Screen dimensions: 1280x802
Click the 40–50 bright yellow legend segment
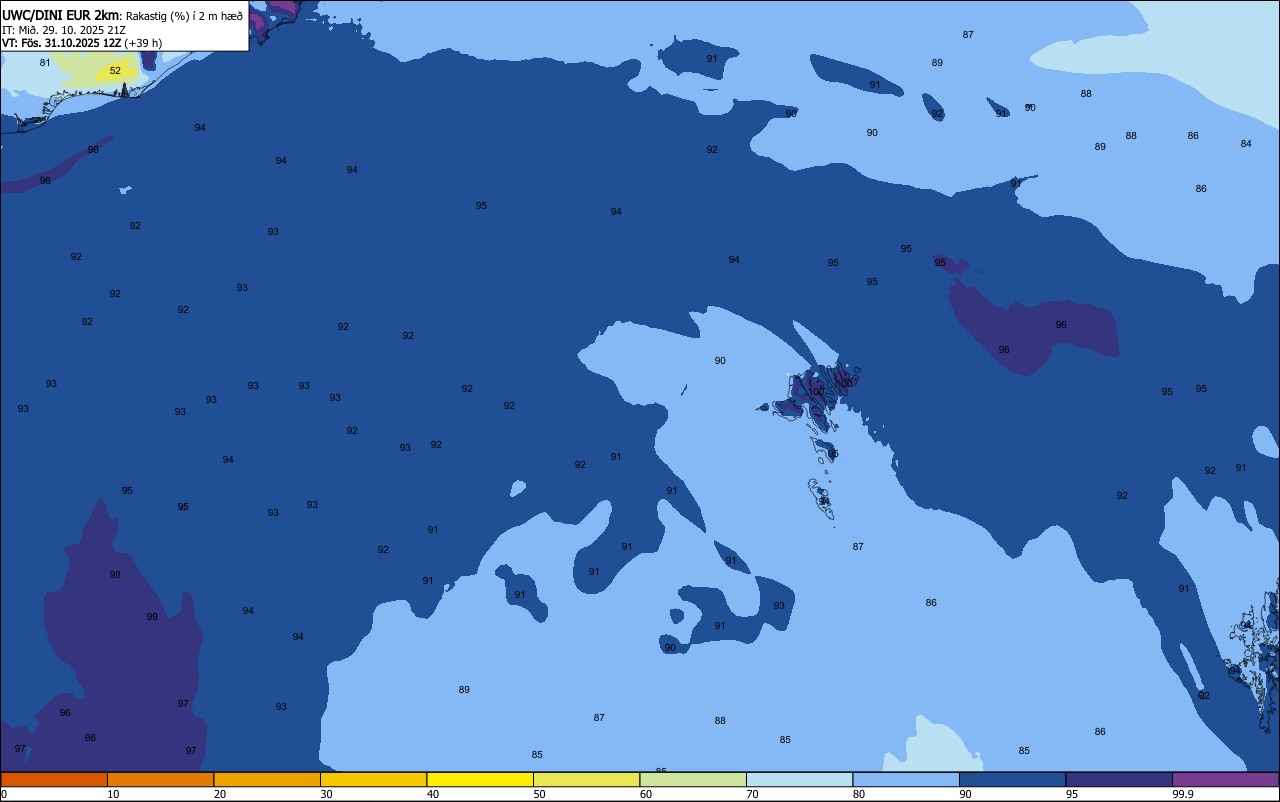(480, 779)
